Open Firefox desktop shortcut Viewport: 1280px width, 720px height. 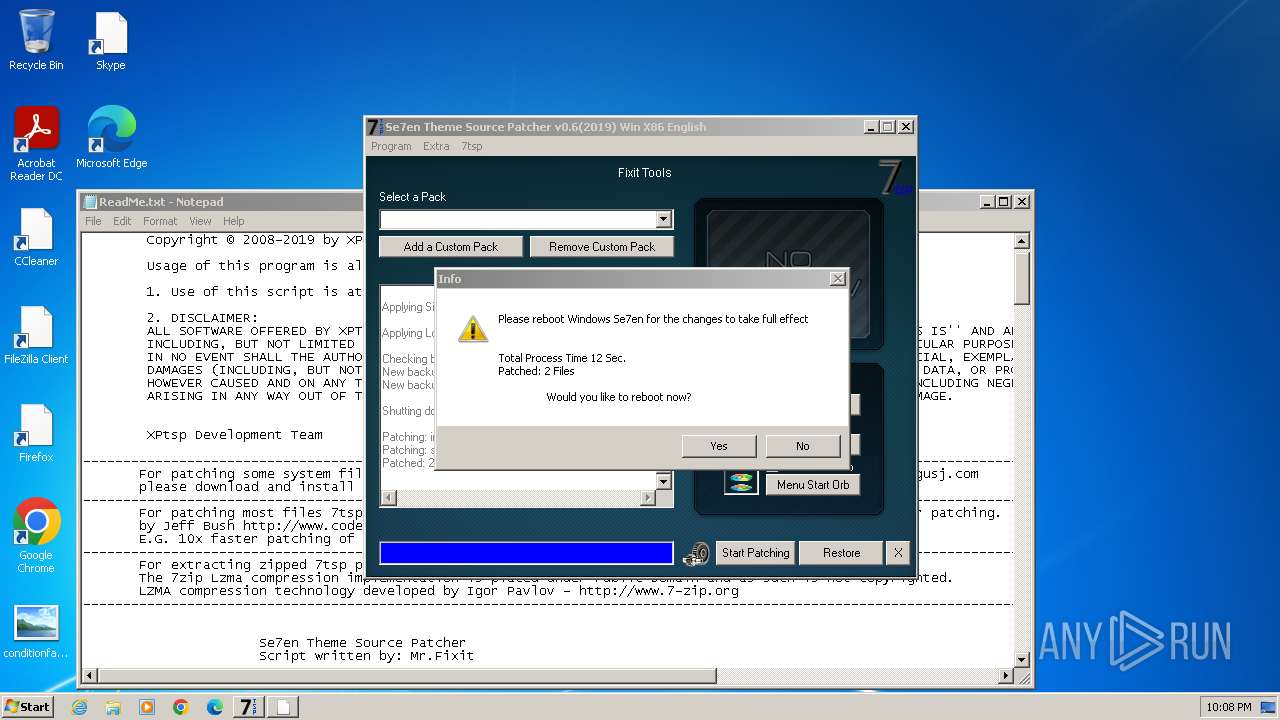point(36,433)
